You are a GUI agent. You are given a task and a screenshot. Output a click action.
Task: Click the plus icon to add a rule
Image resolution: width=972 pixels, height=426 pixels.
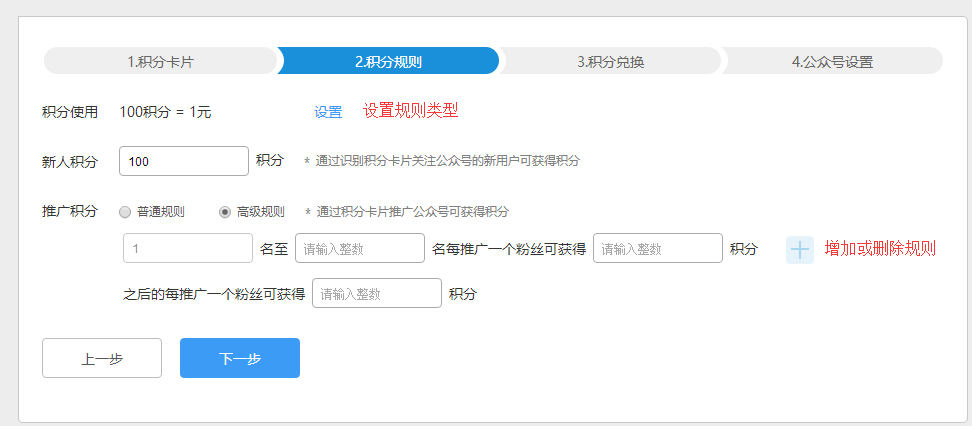[x=800, y=249]
